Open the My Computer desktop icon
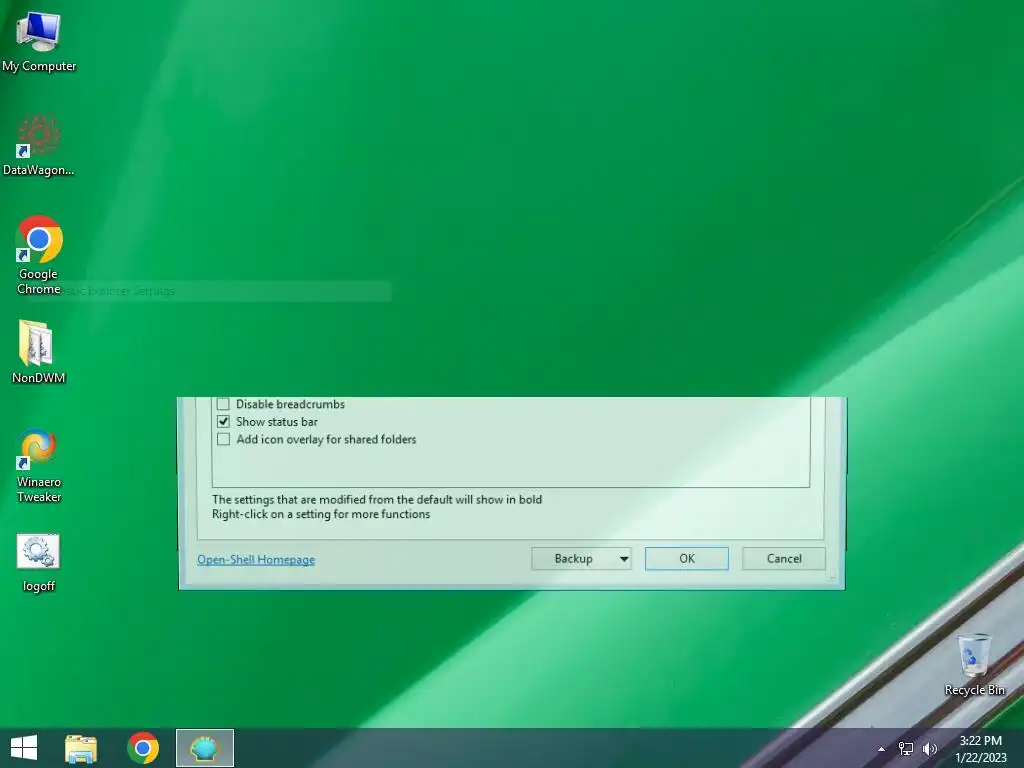Viewport: 1024px width, 768px height. (x=39, y=42)
